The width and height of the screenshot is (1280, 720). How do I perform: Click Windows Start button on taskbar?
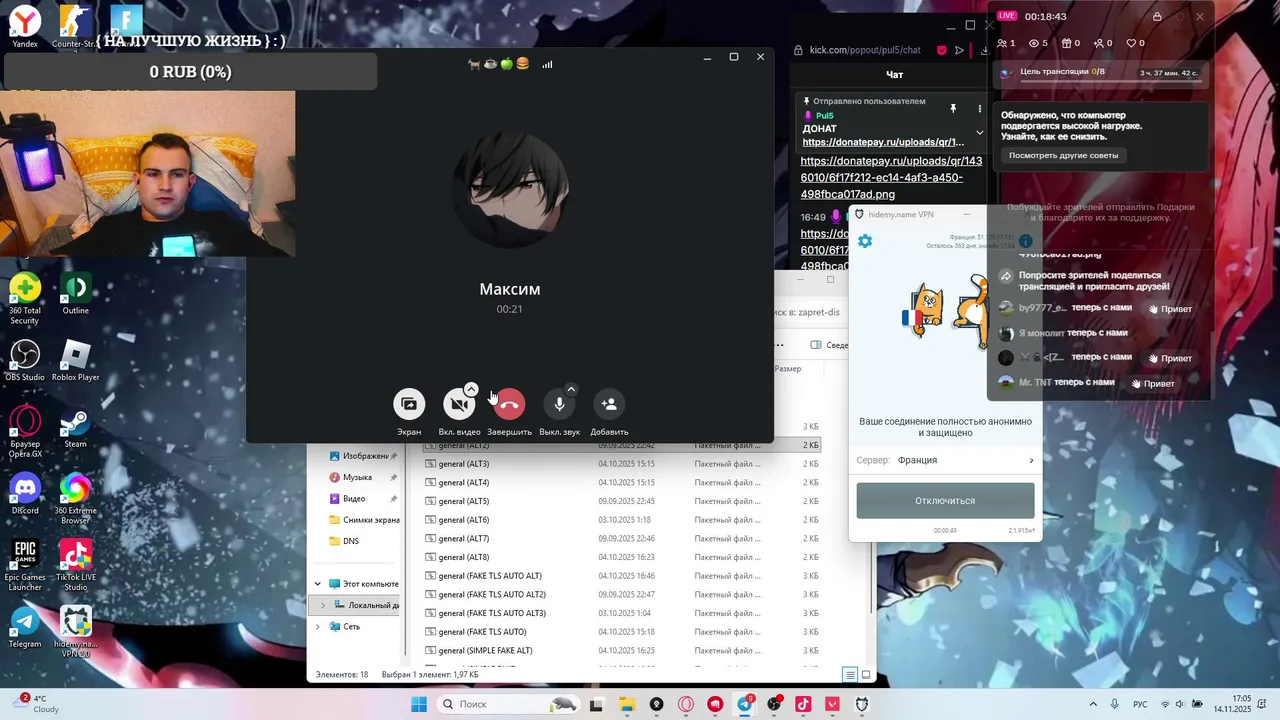coord(419,704)
